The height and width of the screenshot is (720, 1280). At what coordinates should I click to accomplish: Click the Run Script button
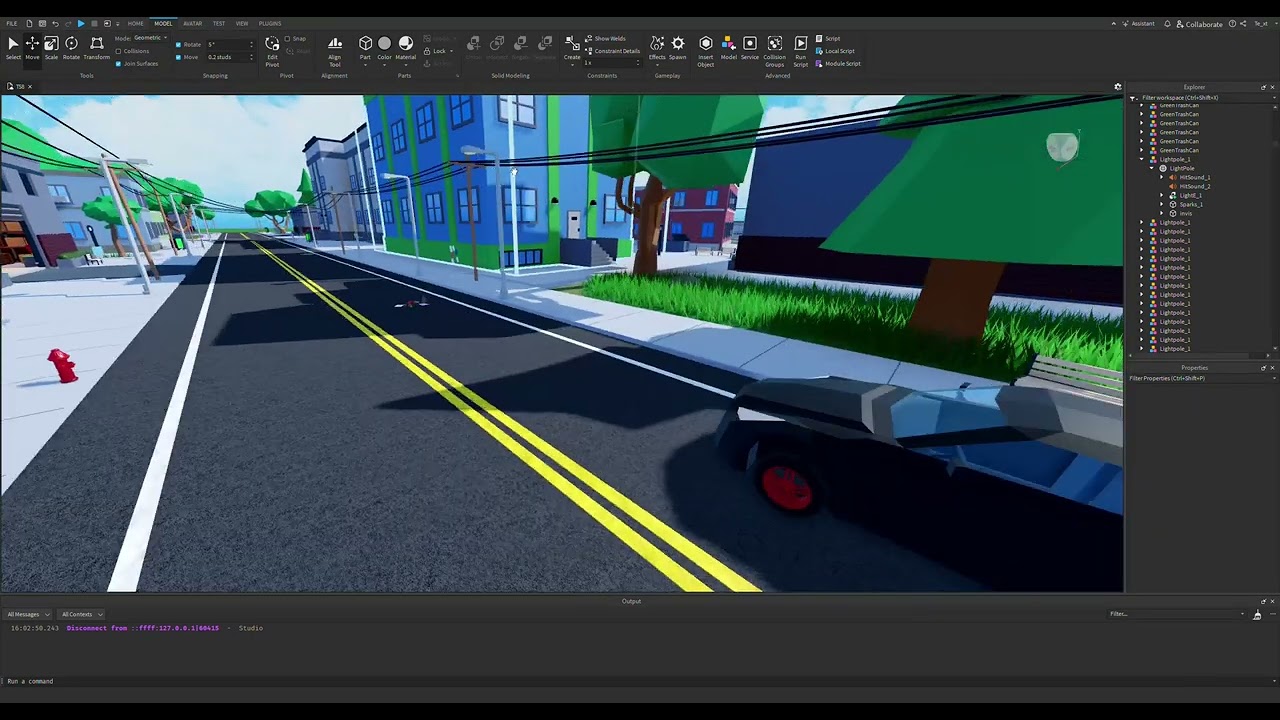801,50
